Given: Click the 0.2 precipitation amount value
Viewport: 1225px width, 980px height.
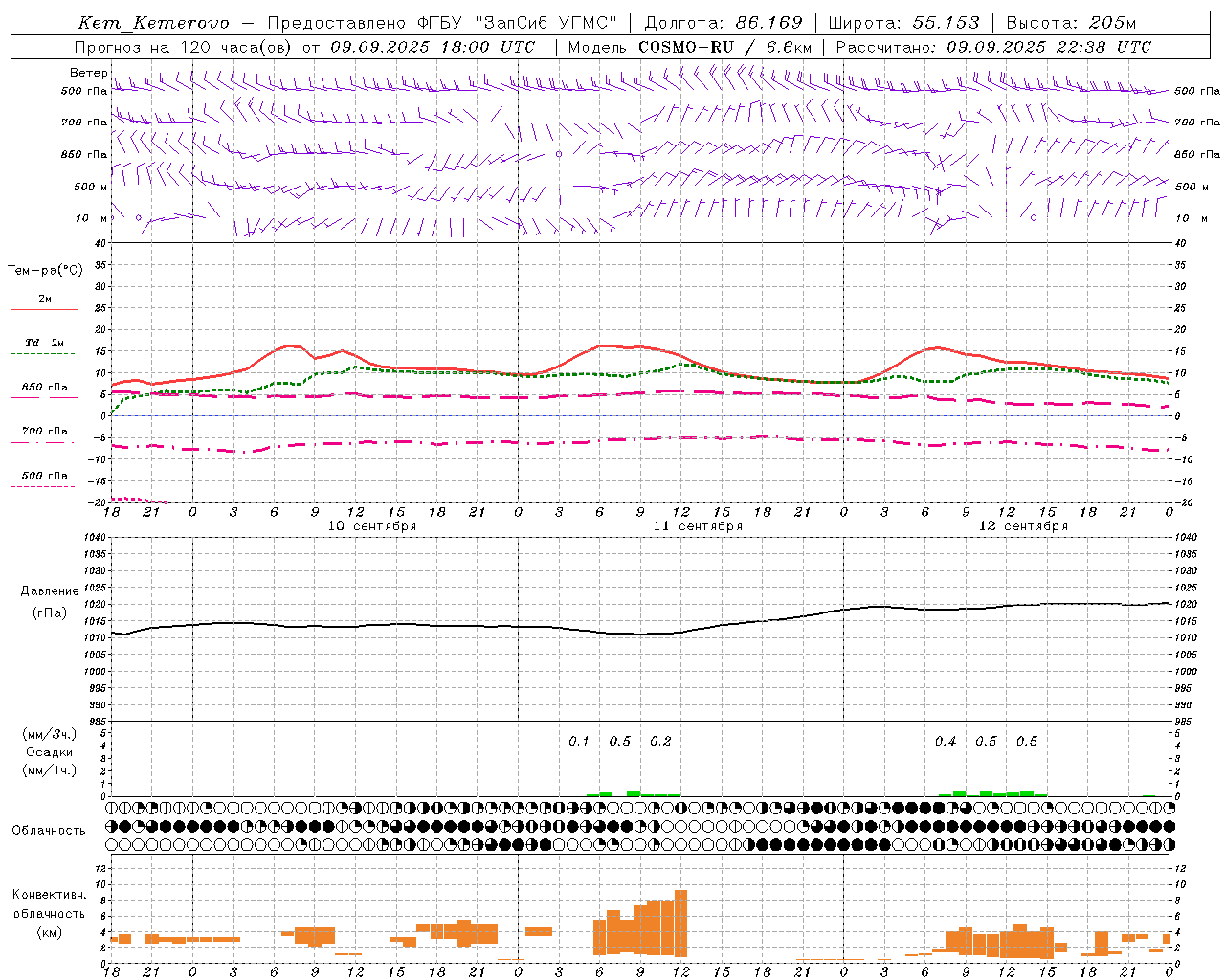Looking at the screenshot, I should 660,741.
